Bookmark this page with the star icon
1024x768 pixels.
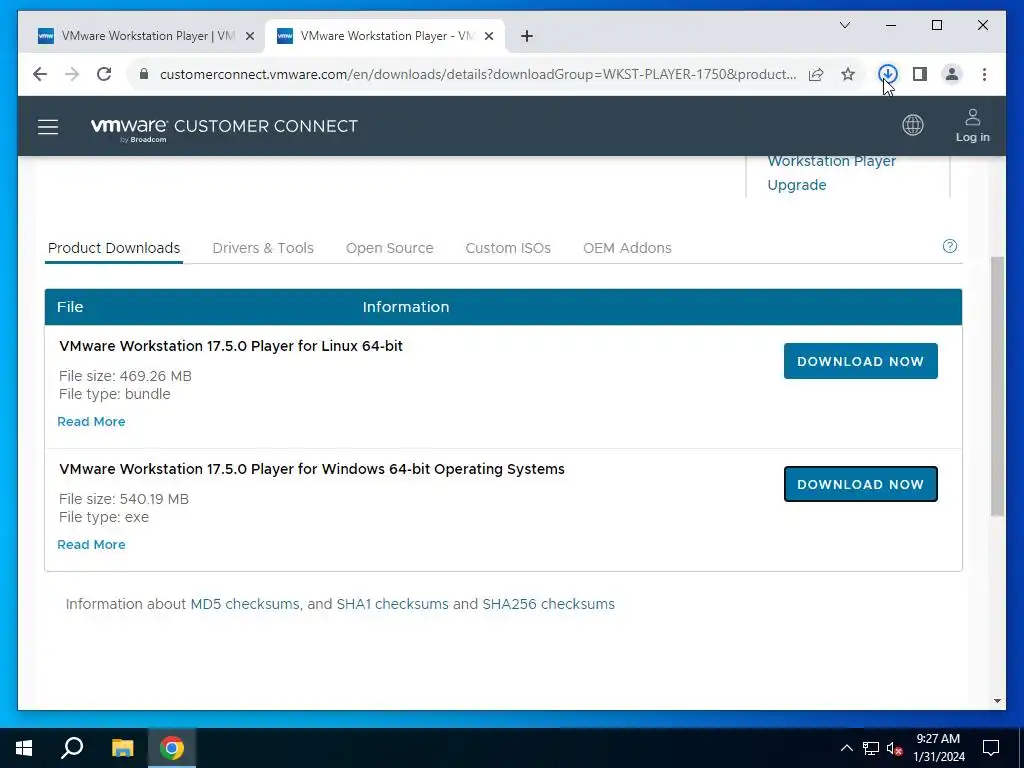tap(848, 74)
